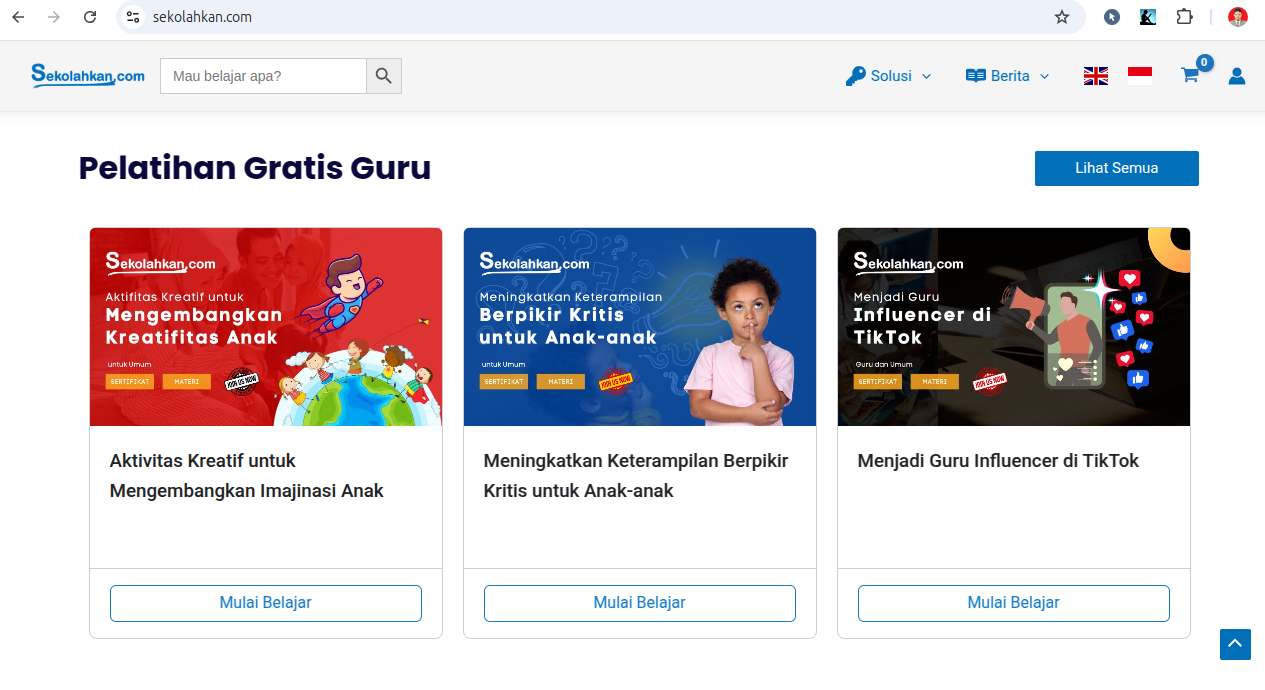Screen dimensions: 1265x690
Task: View site information icon in address bar
Action: [133, 17]
